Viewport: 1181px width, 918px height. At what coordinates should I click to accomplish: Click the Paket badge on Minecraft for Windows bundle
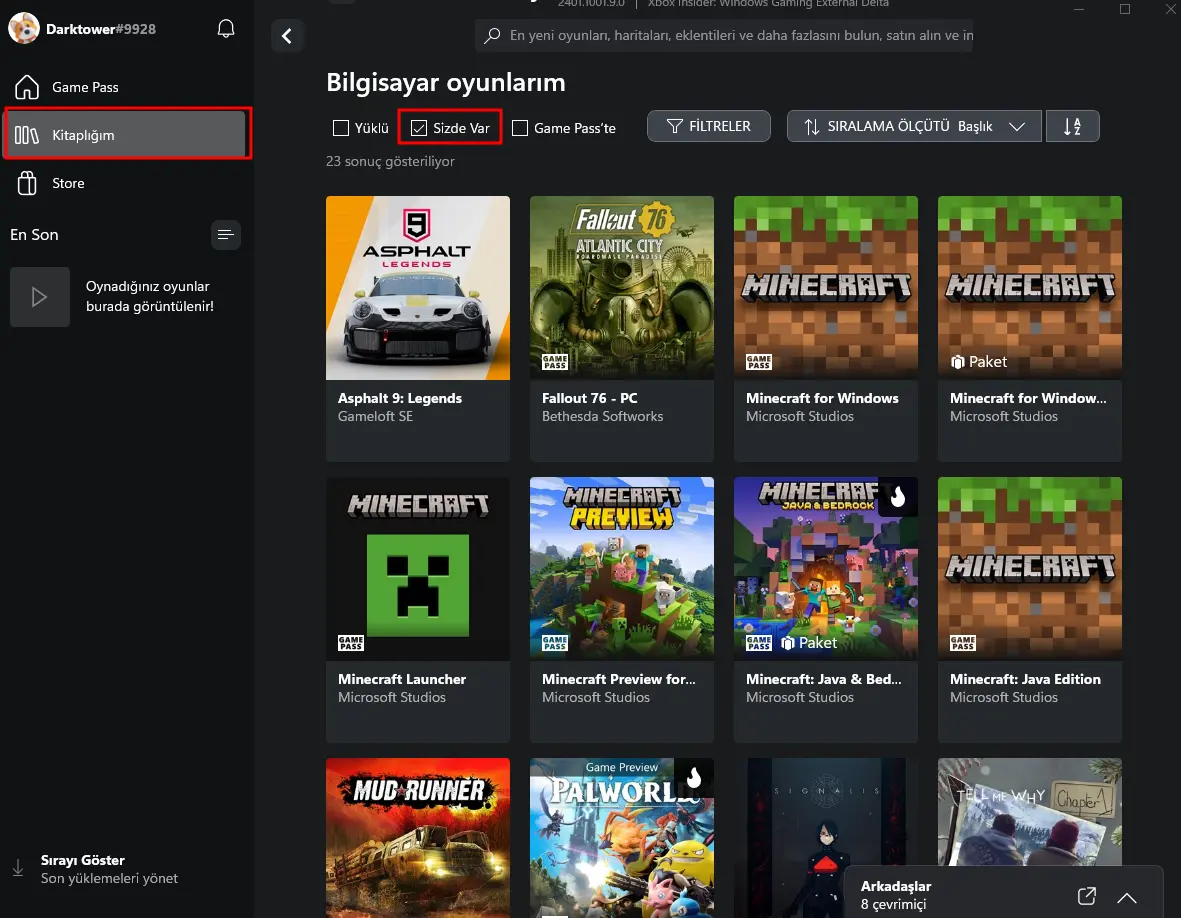pyautogui.click(x=978, y=362)
